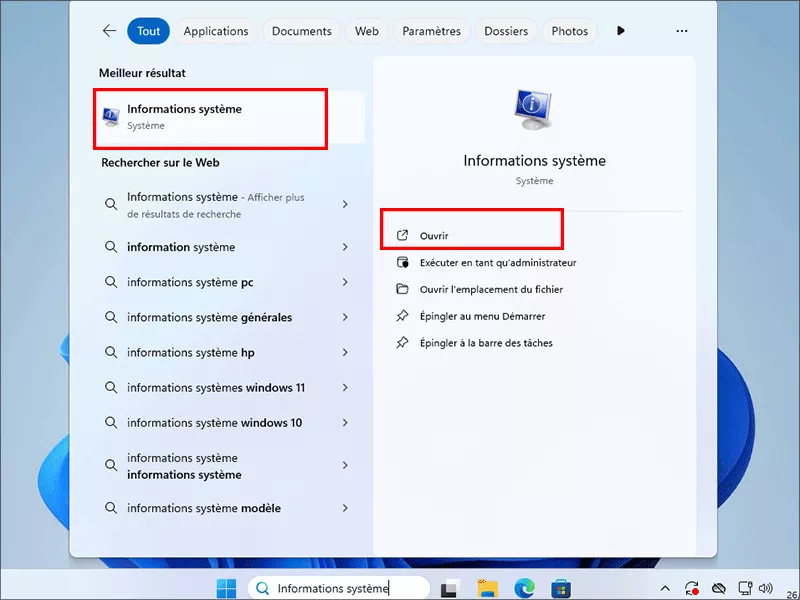
Task: Click the cast device icon in the tray
Action: click(744, 588)
